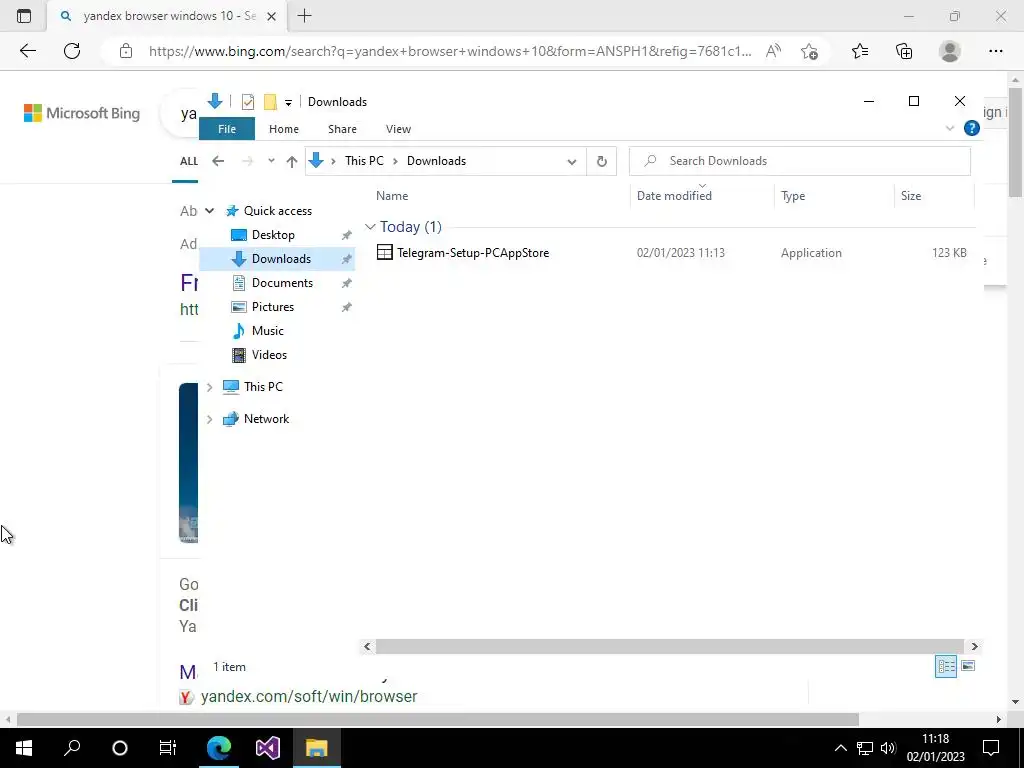Open new tab in Edge
1024x768 pixels.
(304, 16)
